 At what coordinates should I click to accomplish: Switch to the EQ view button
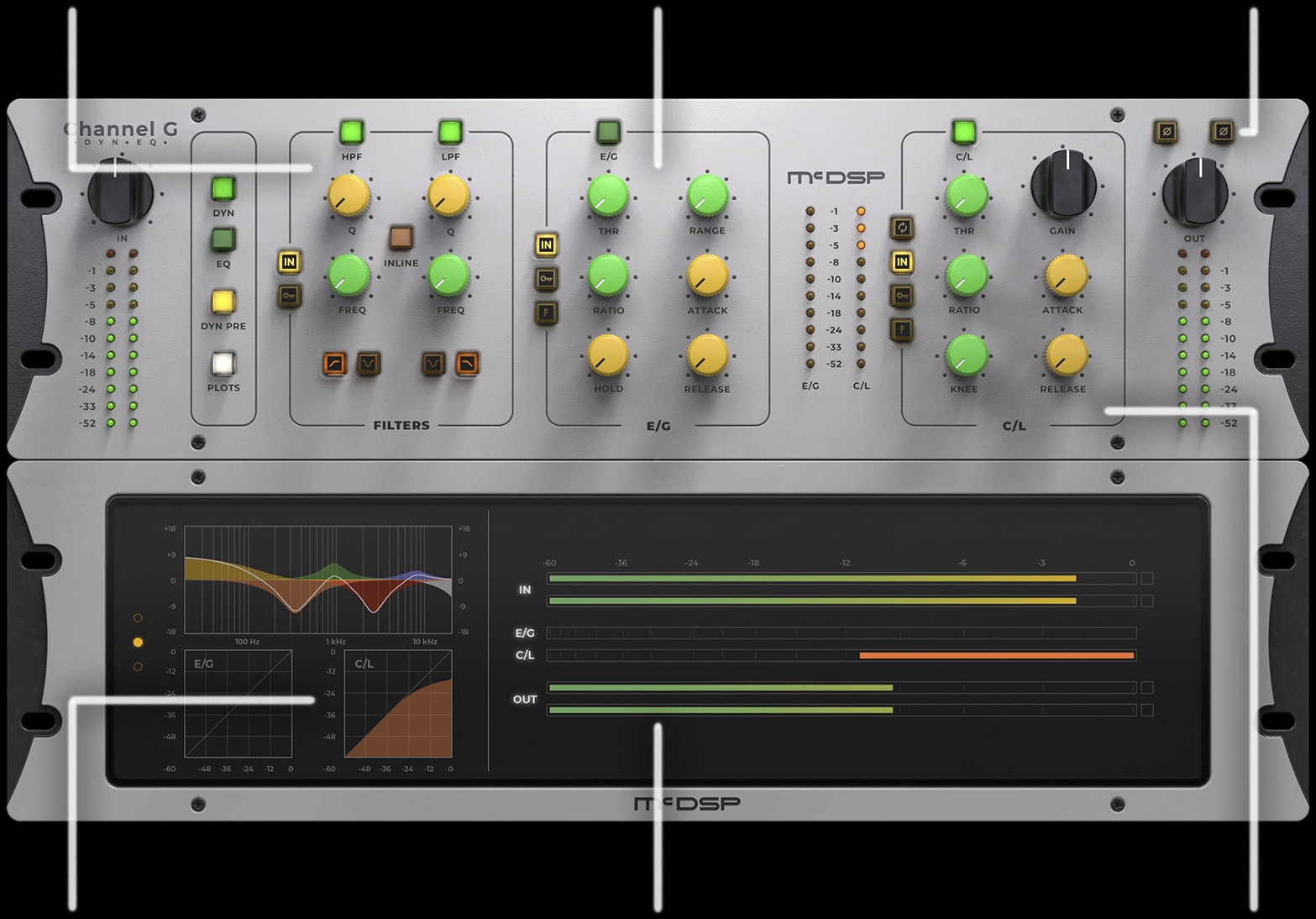(223, 240)
